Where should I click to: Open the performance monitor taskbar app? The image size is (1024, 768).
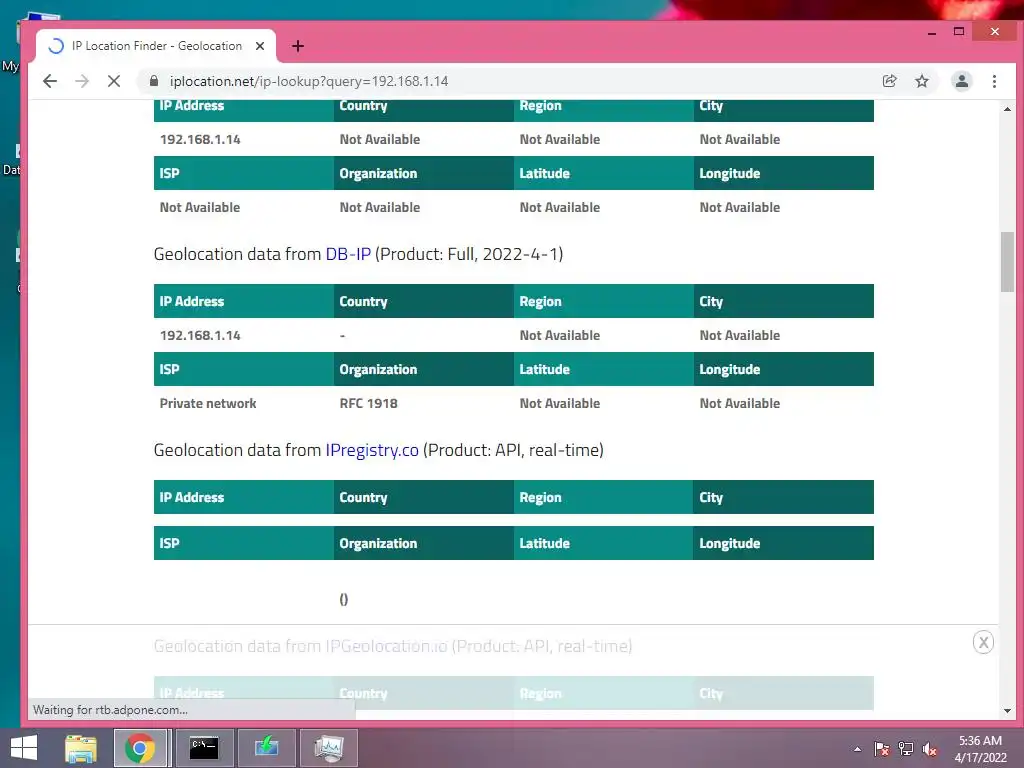(328, 748)
